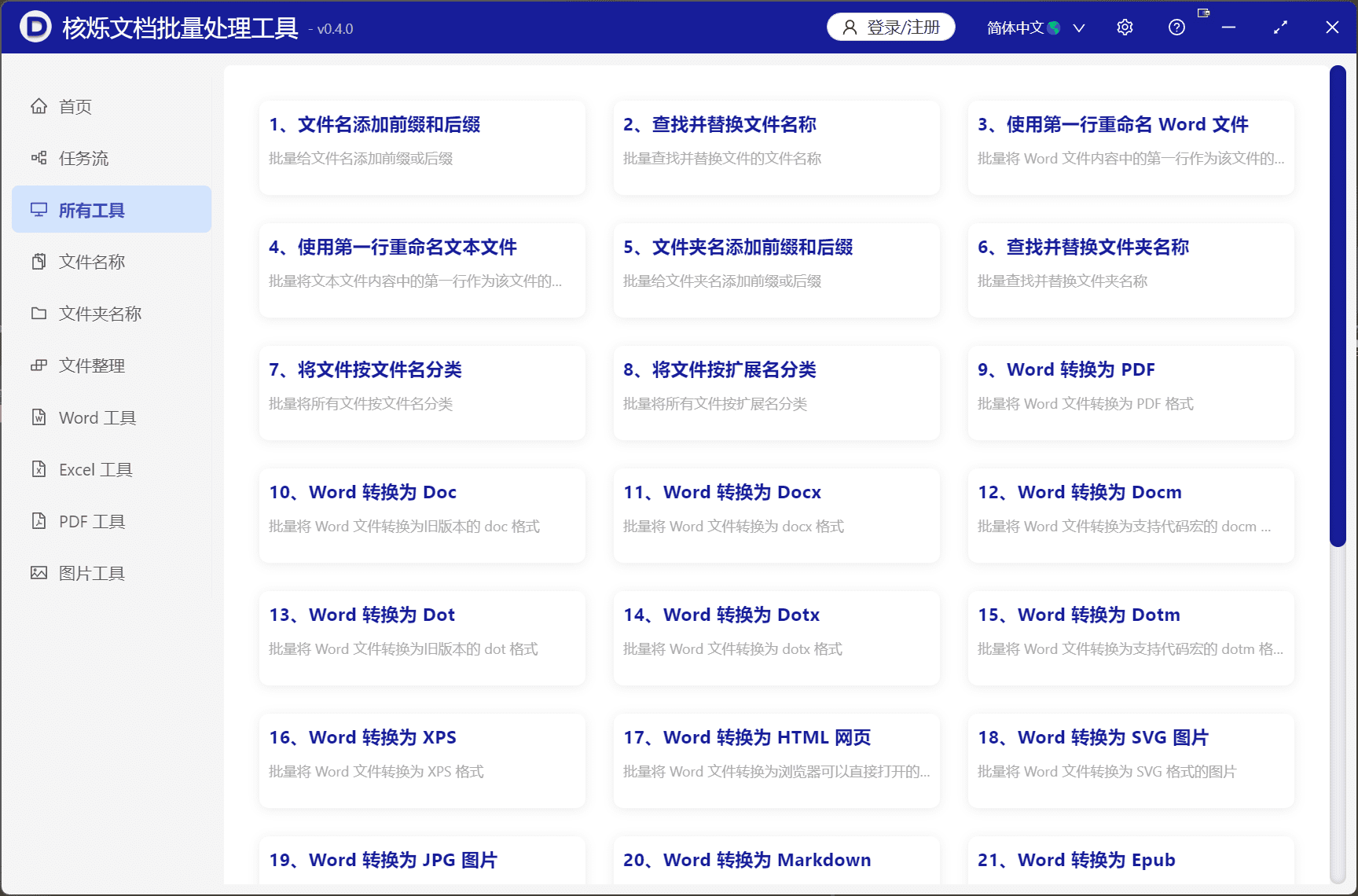
Task: Open tool 8 将文件按扩展名分类
Action: click(776, 392)
